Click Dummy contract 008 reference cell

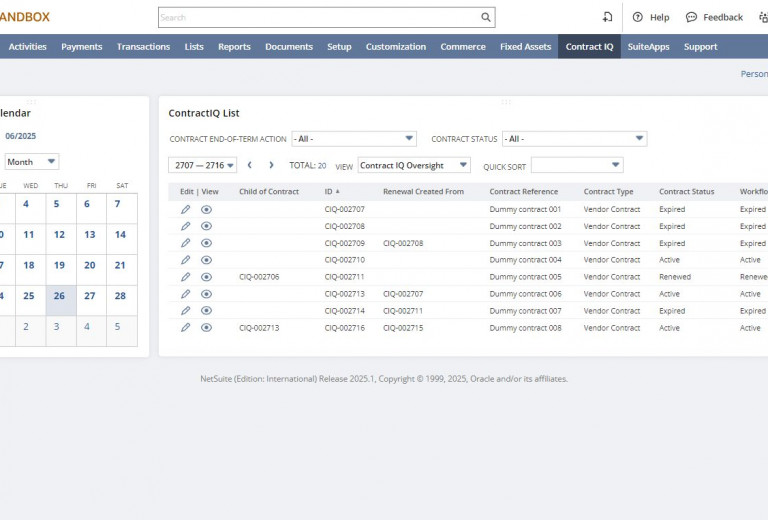pos(525,328)
